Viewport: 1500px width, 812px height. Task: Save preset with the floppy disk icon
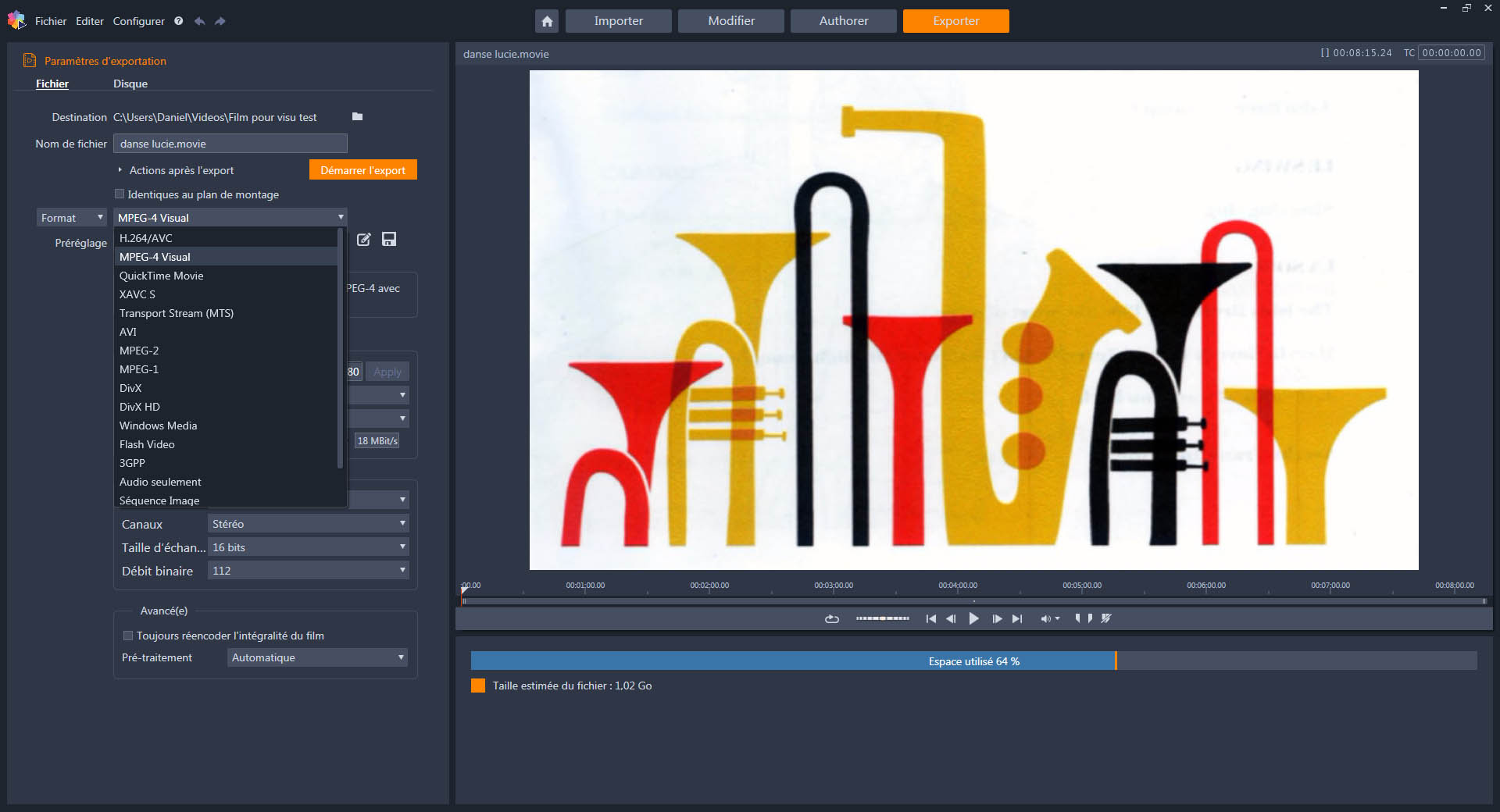click(389, 240)
